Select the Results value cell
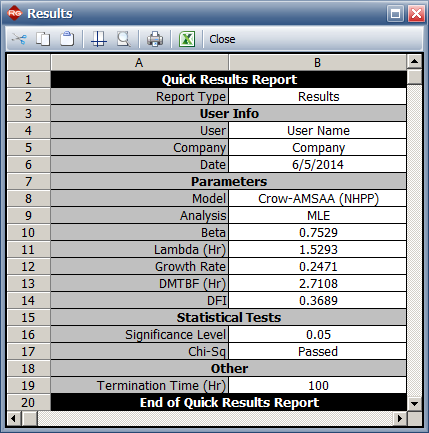This screenshot has height=433, width=429. [x=317, y=96]
